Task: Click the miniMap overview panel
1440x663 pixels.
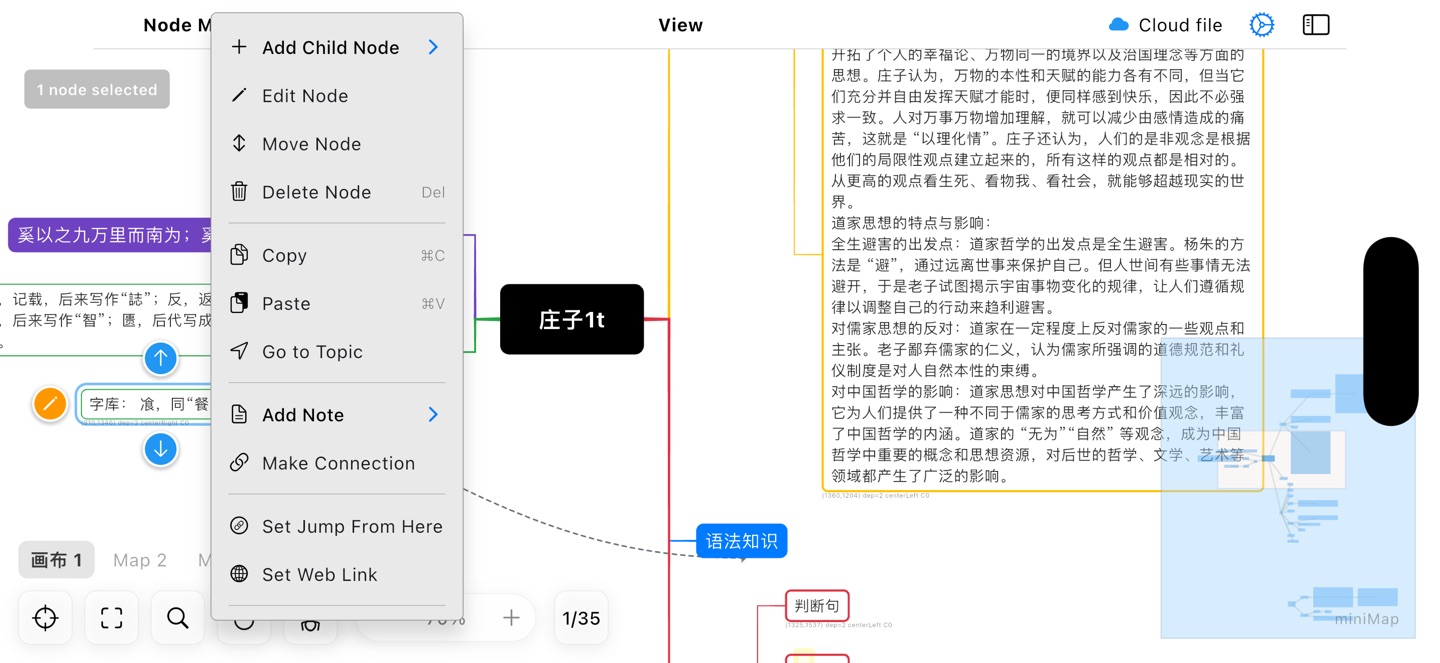Action: pos(1288,488)
